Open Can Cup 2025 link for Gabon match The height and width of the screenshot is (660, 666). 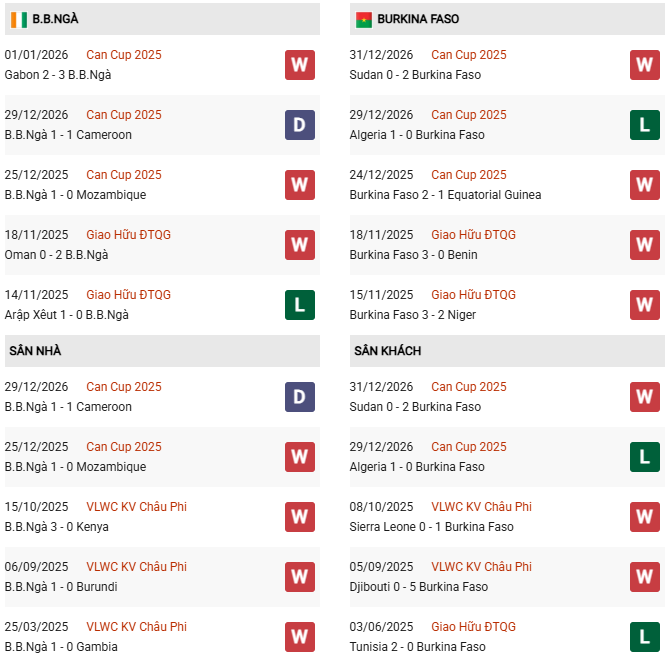123,55
